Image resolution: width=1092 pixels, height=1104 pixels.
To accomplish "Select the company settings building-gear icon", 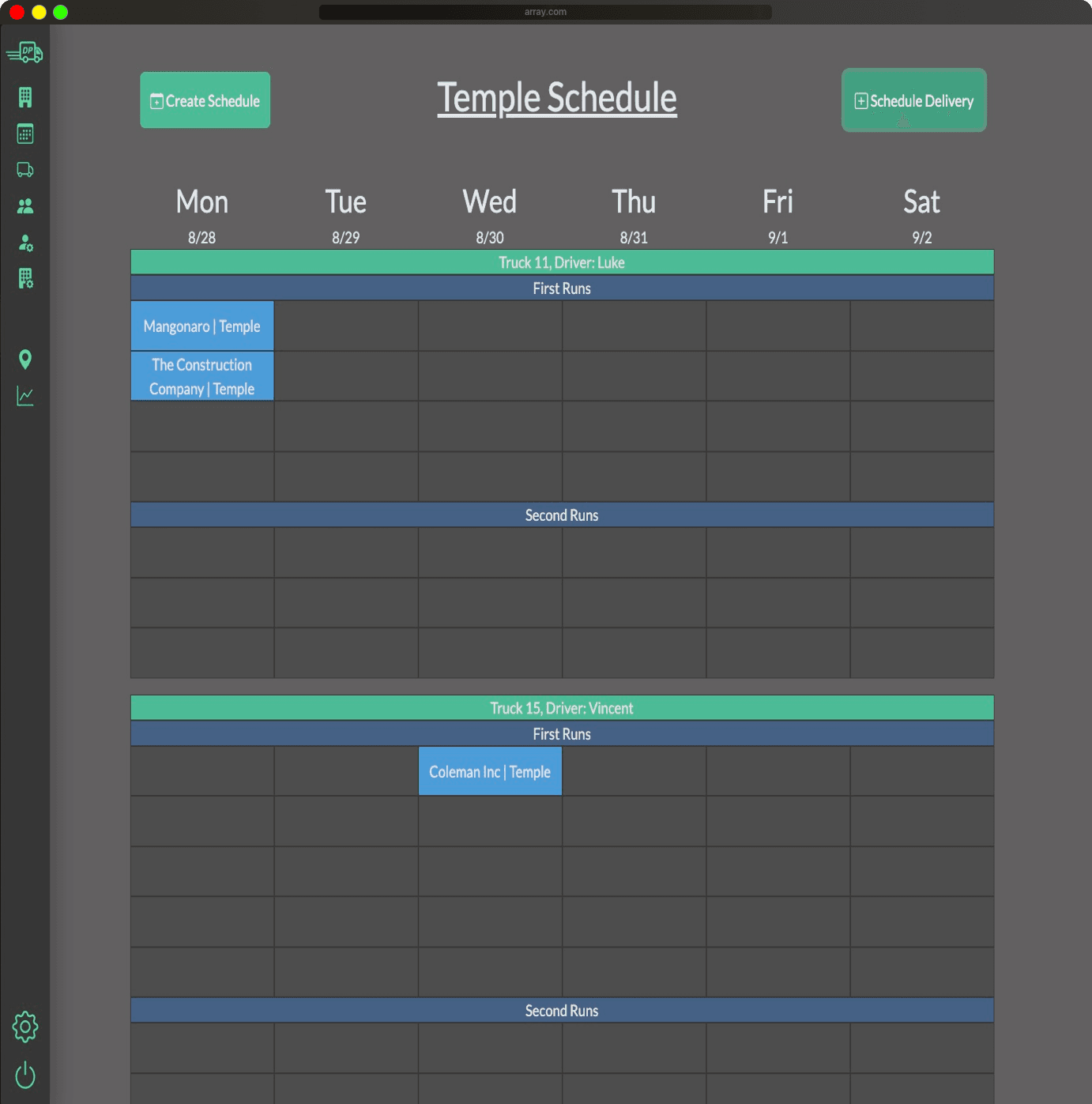I will (x=24, y=280).
